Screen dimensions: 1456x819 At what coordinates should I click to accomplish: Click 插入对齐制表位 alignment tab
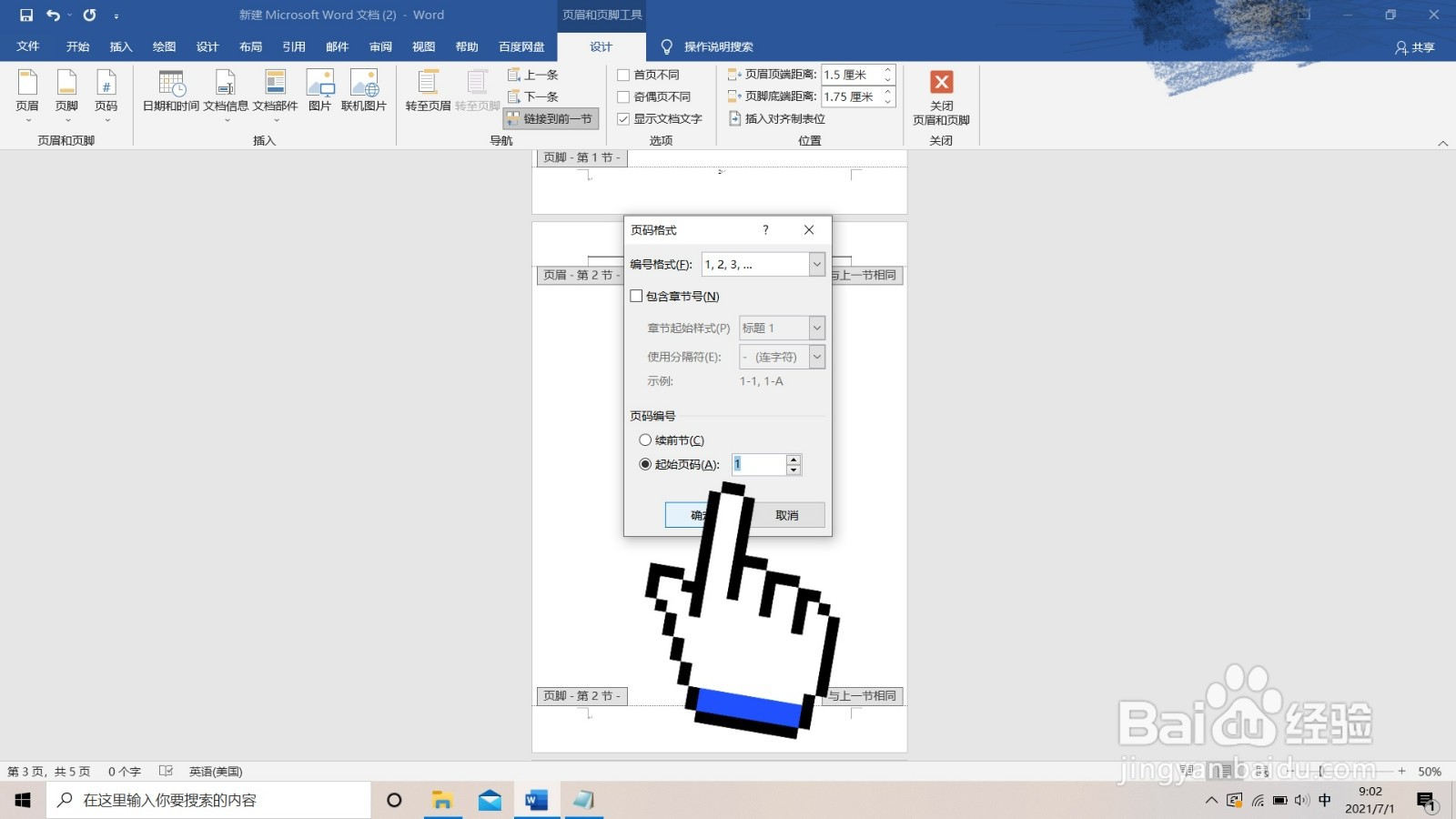777,118
